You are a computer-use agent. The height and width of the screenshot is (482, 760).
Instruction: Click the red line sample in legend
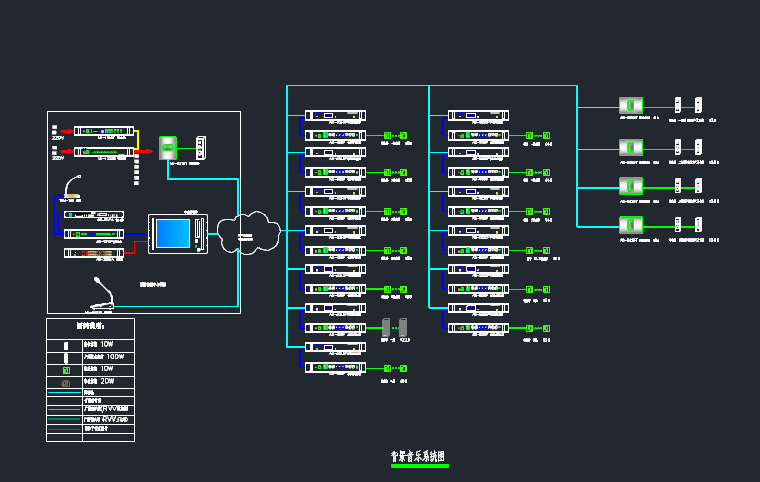tap(65, 429)
